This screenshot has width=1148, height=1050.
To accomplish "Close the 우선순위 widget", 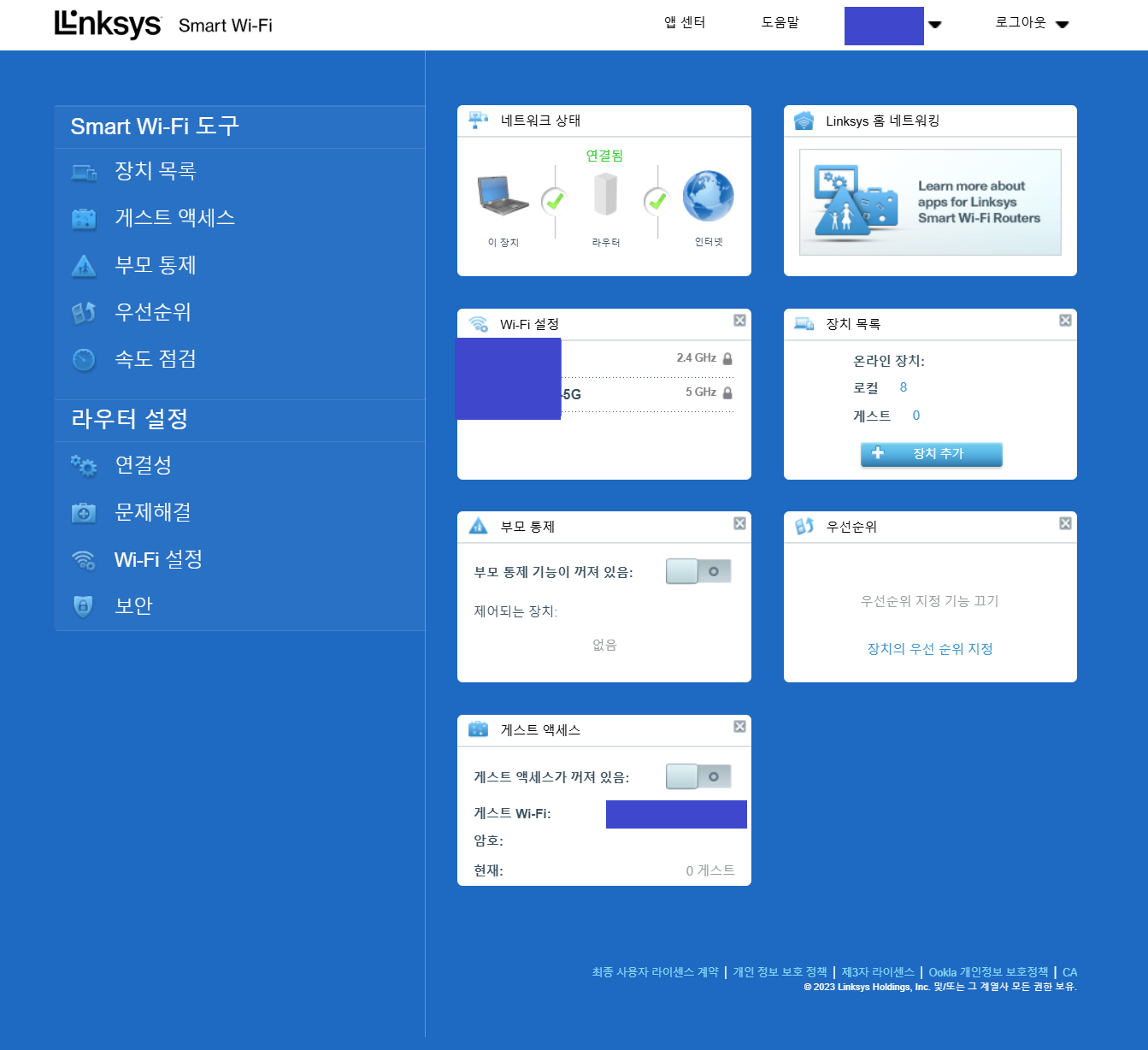I will [x=1065, y=523].
